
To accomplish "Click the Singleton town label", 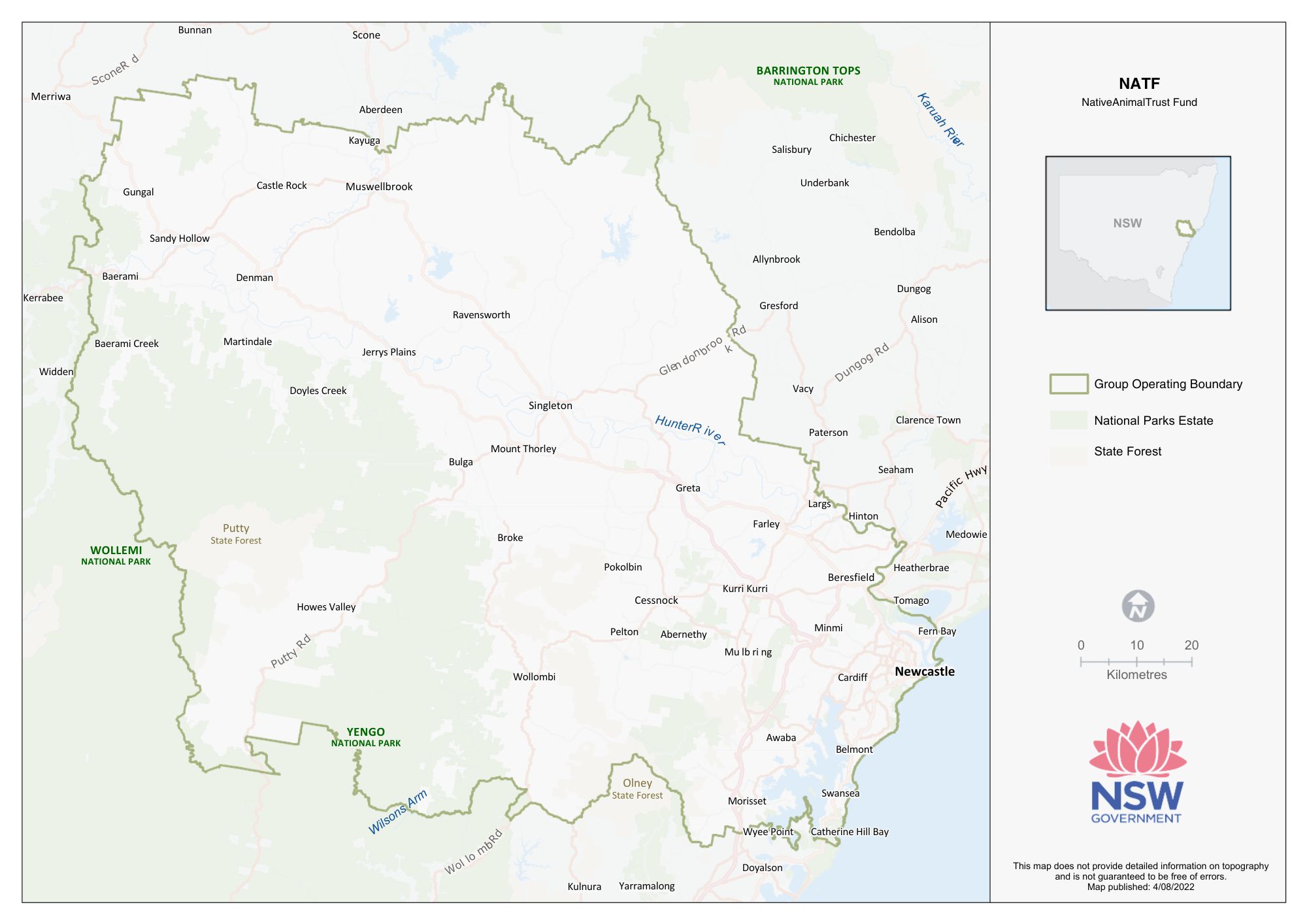I will click(550, 406).
